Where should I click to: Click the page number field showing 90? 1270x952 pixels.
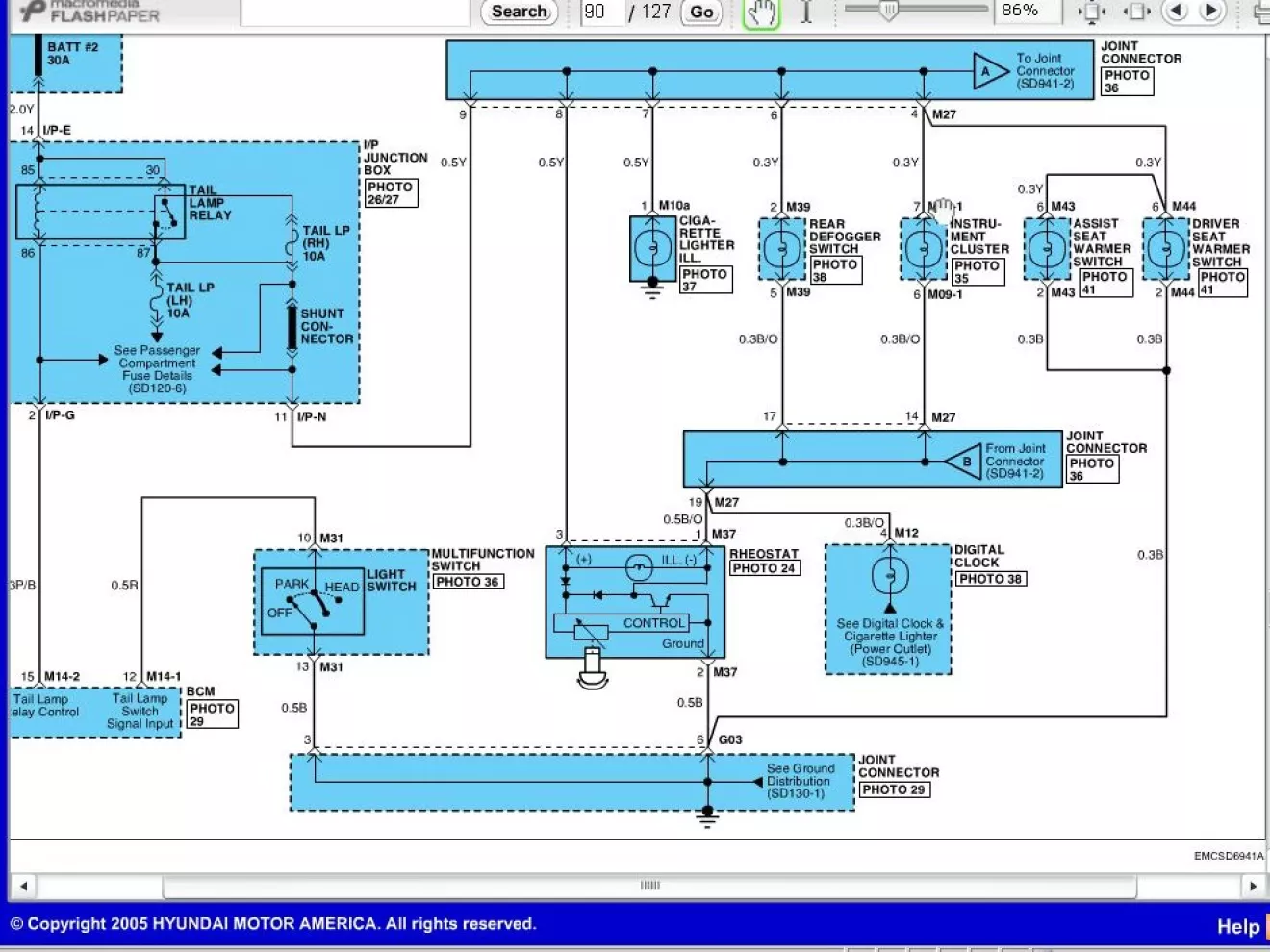[600, 12]
